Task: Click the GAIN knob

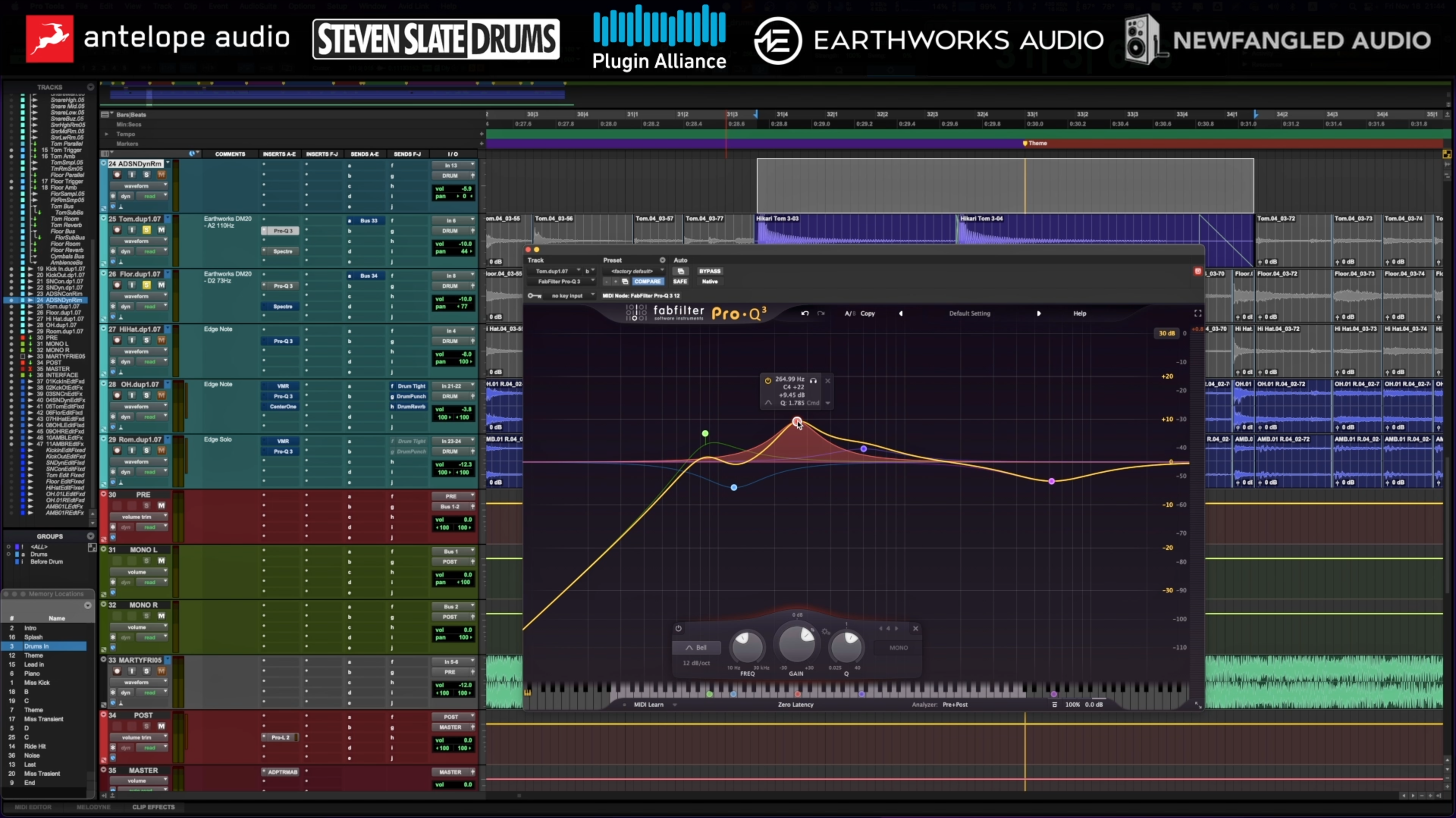Action: (x=797, y=644)
